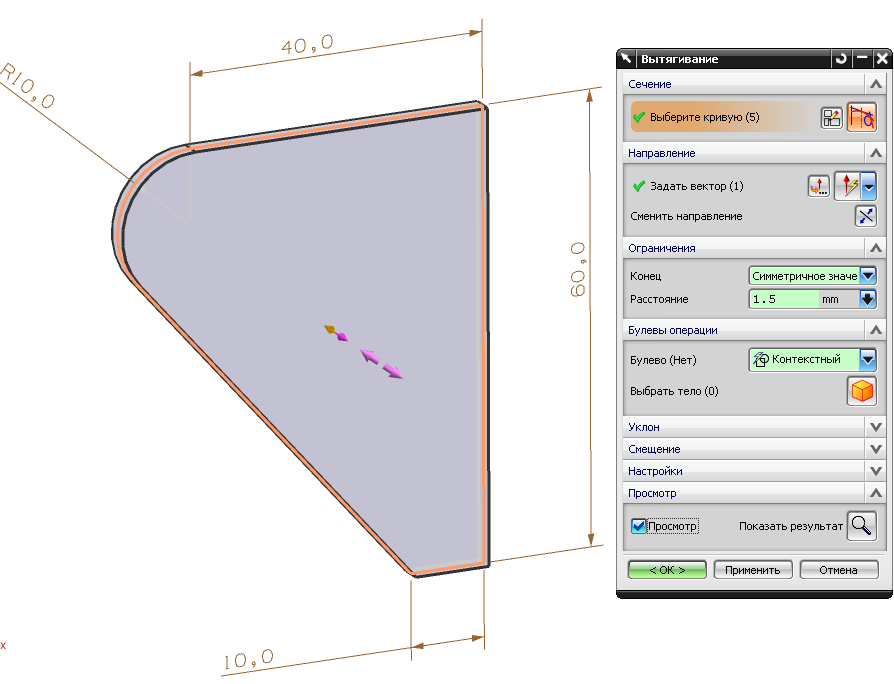Click the select body cube icon
Screen dimensions: 894x684
862,392
